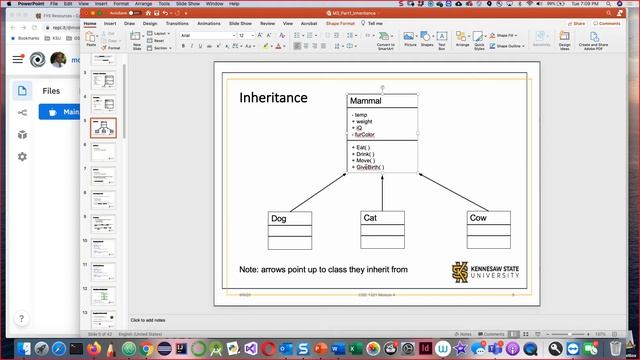Open PowerPoint Insert menu in menu bar
This screenshot has height=360, width=640.
[101, 4]
